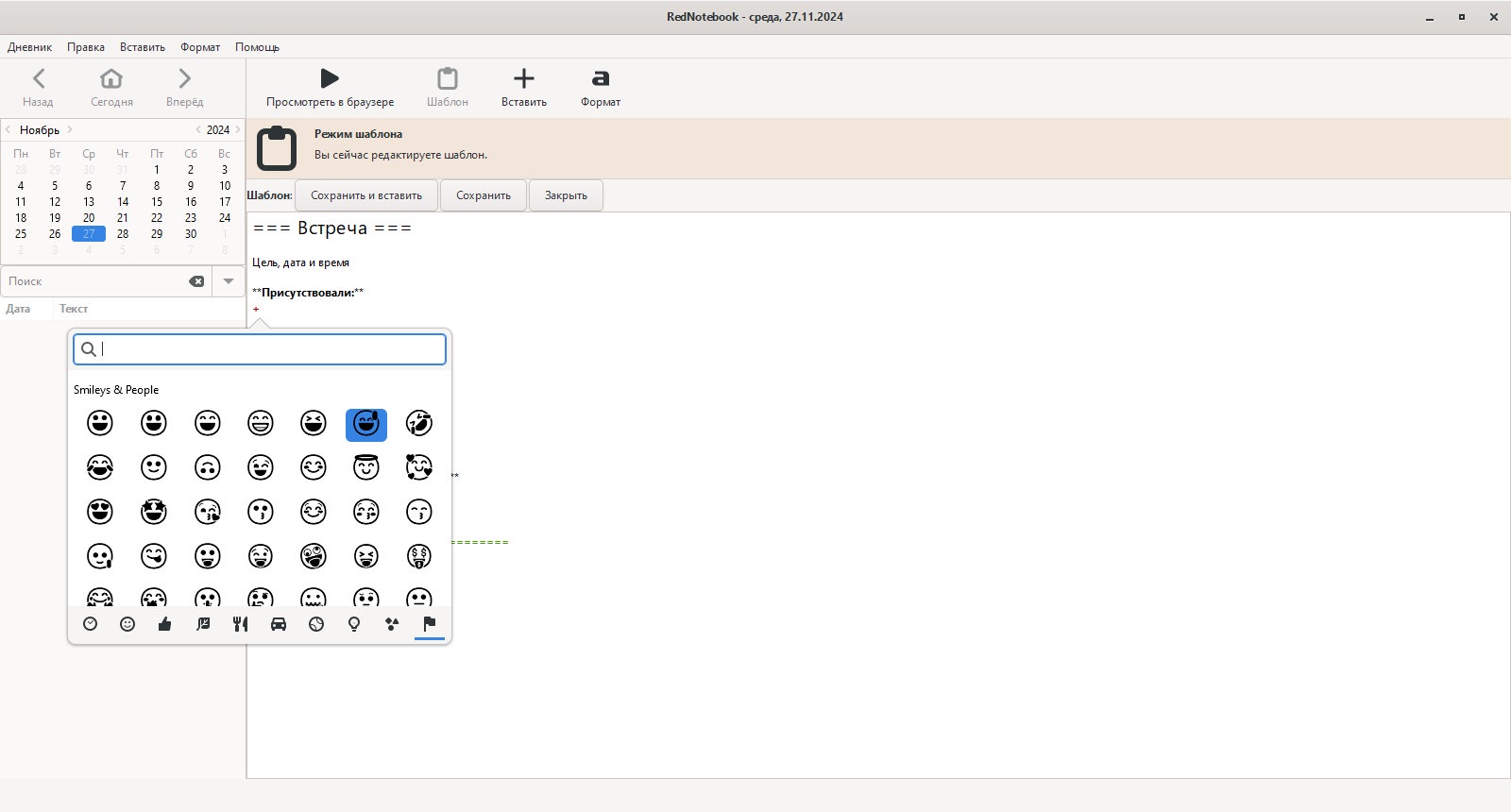Pick the grinning face with sweat emoji
1511x812 pixels.
pos(366,424)
